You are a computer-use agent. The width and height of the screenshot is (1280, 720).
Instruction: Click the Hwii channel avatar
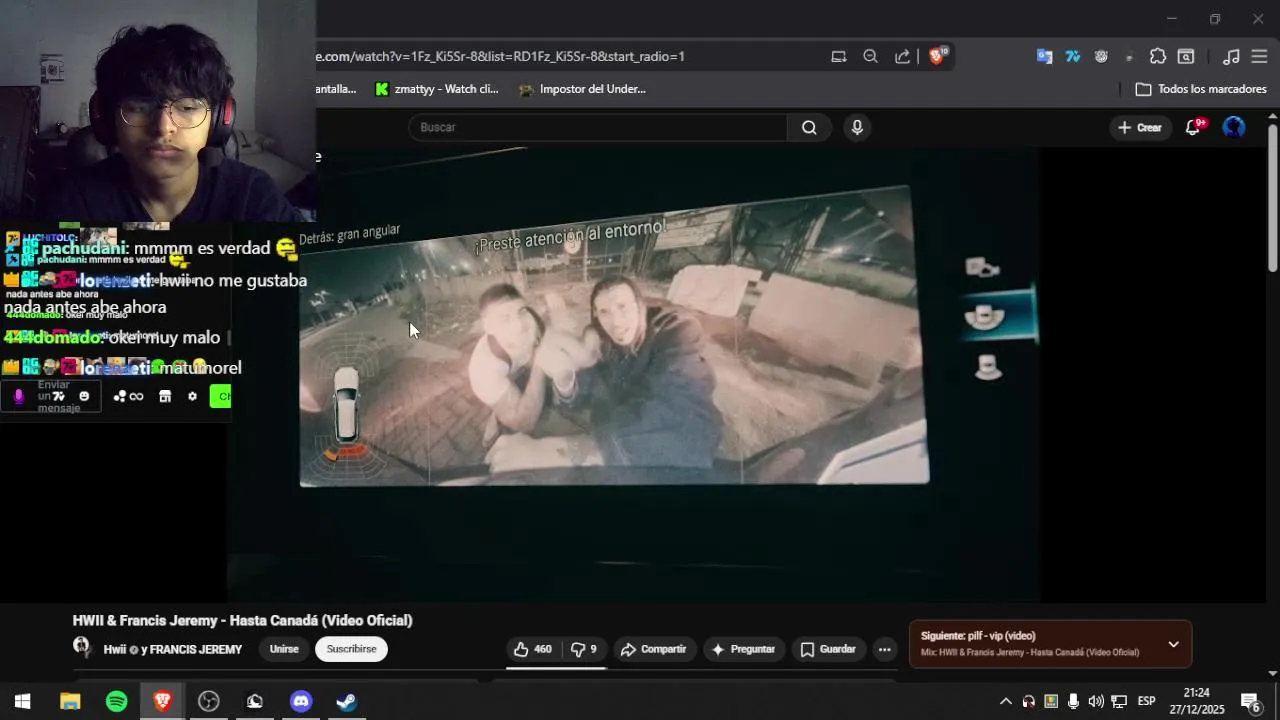pos(82,647)
